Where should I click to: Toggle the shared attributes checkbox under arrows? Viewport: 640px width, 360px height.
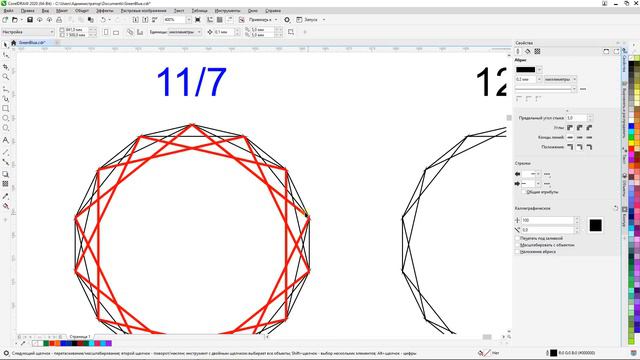click(x=524, y=192)
